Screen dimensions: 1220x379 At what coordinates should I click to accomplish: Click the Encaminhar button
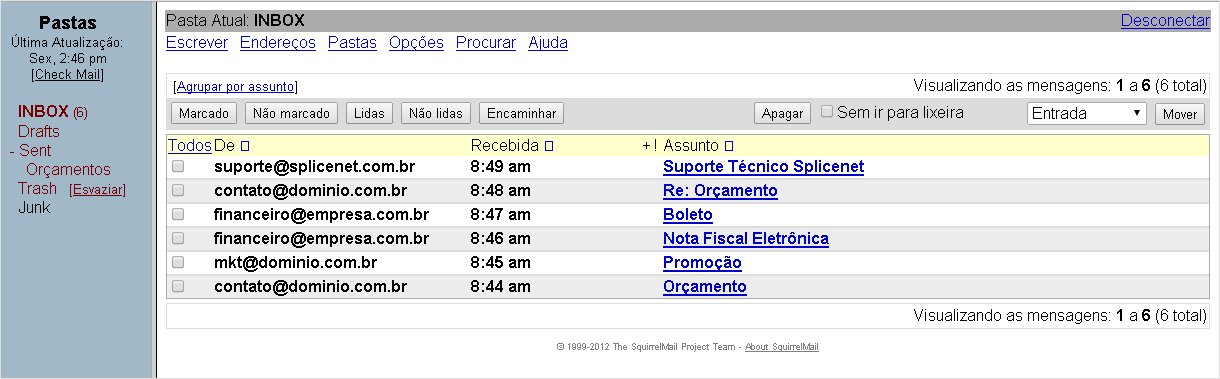click(x=522, y=113)
